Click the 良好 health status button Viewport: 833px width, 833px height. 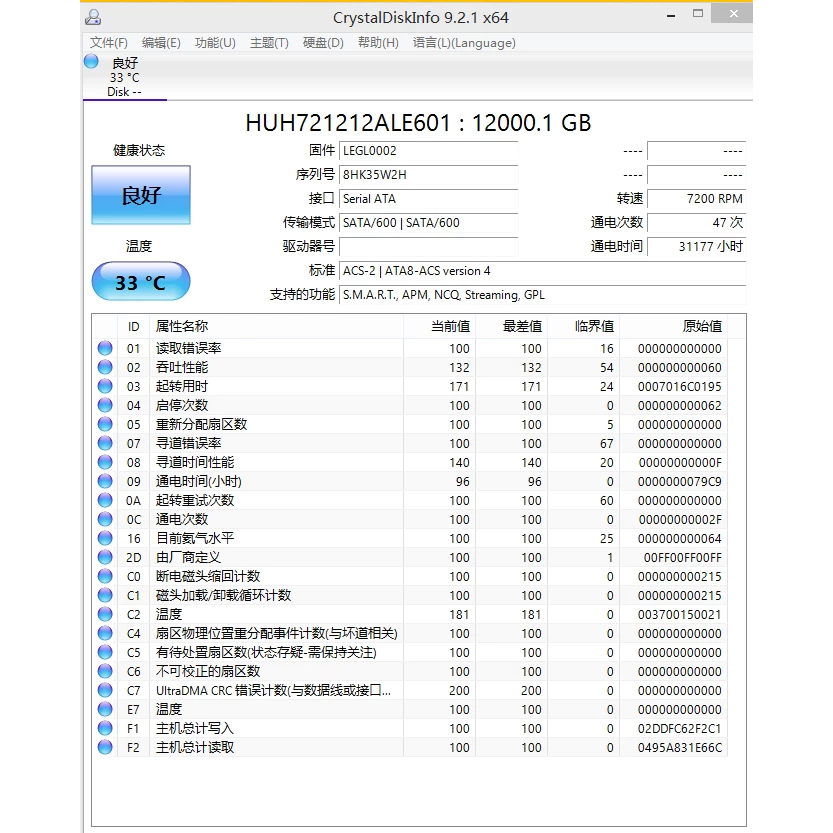(x=141, y=195)
